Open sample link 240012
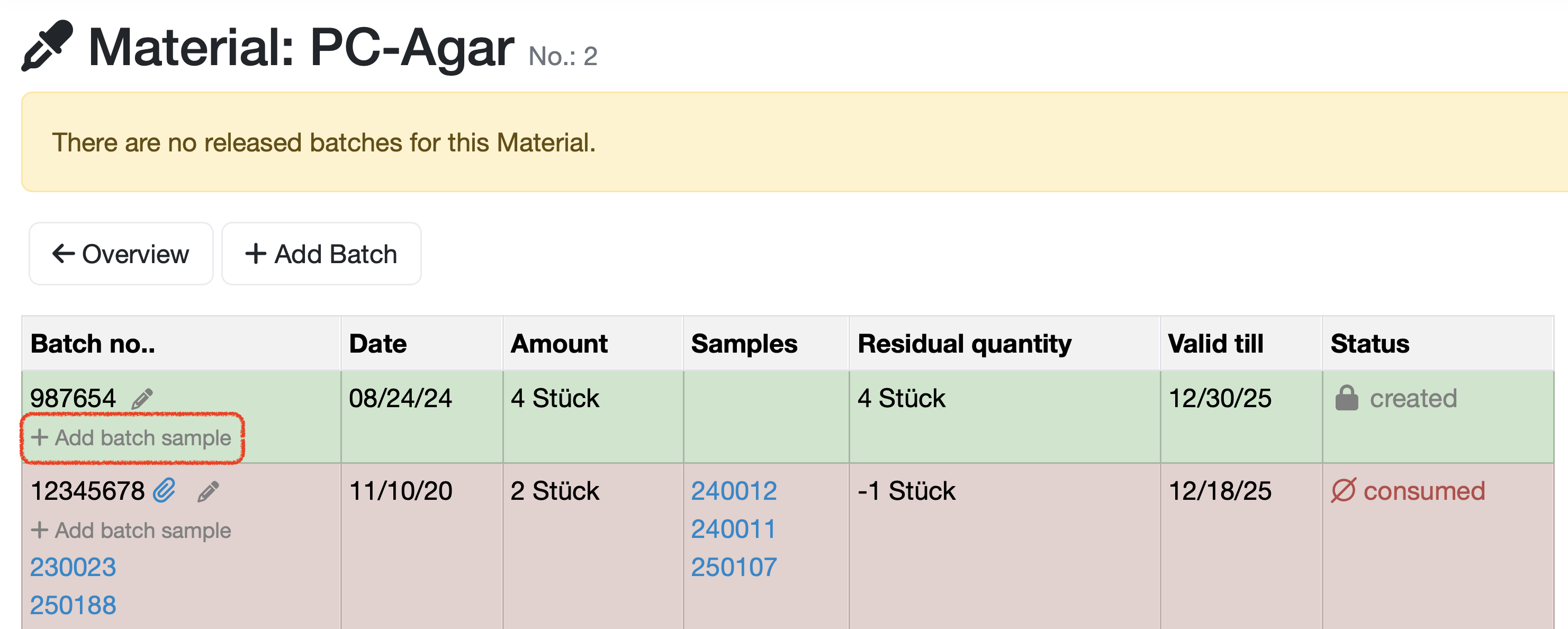This screenshot has width=1568, height=629. [734, 491]
